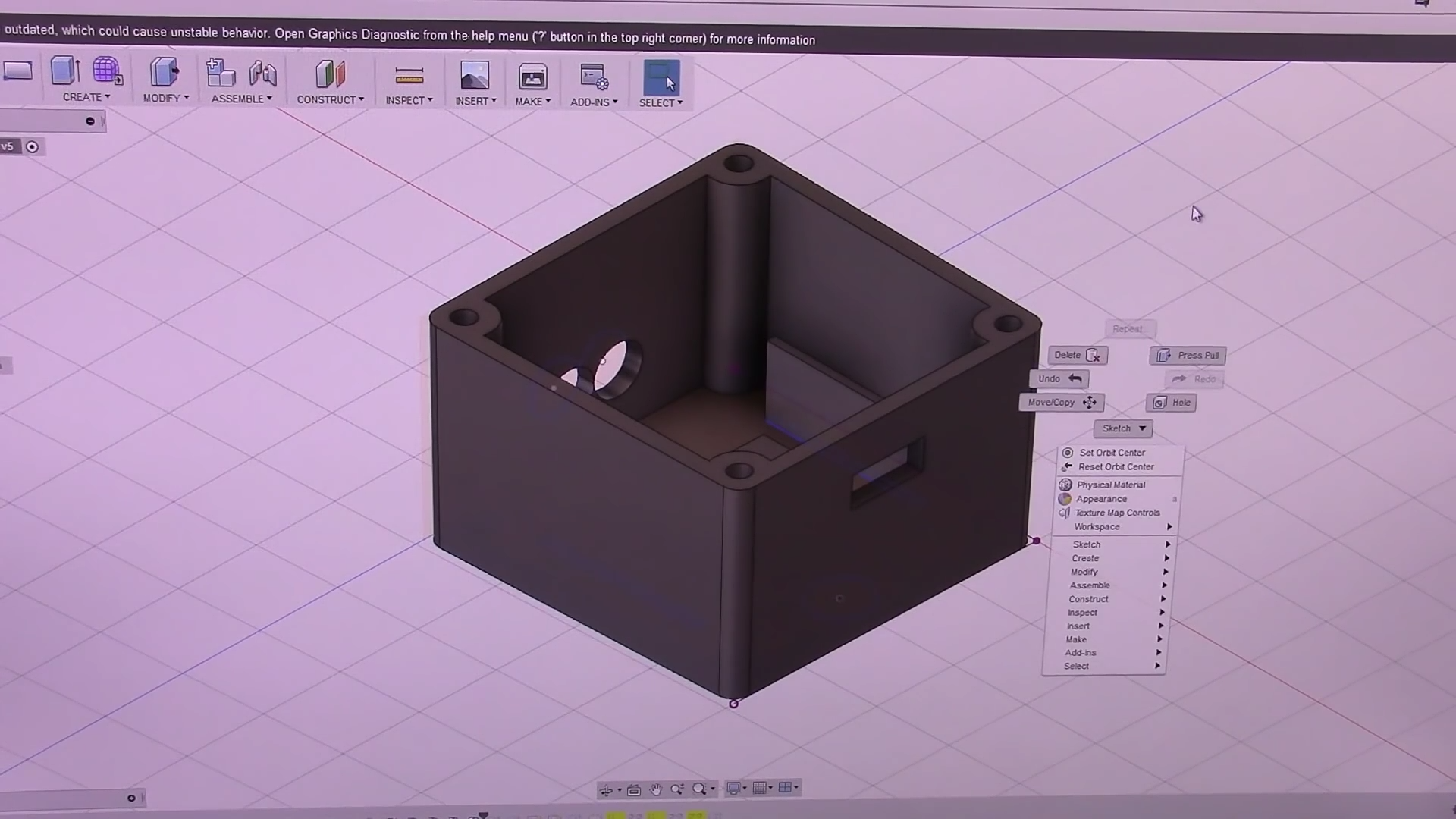
Task: Collapse the browser panel minus button
Action: point(90,121)
